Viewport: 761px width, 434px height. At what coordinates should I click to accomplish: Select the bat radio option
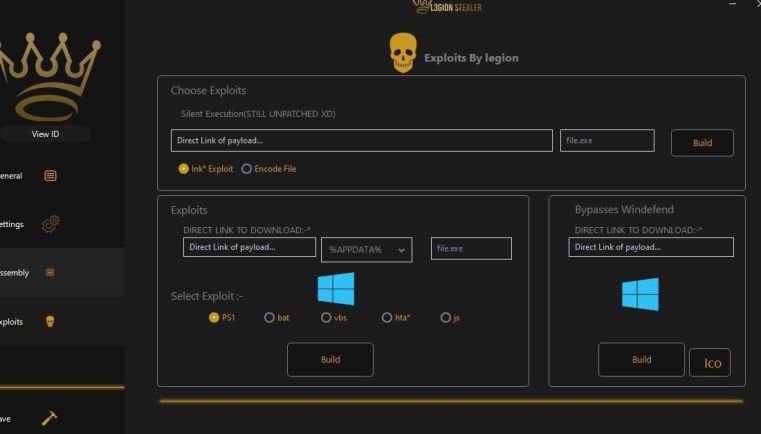pos(269,318)
